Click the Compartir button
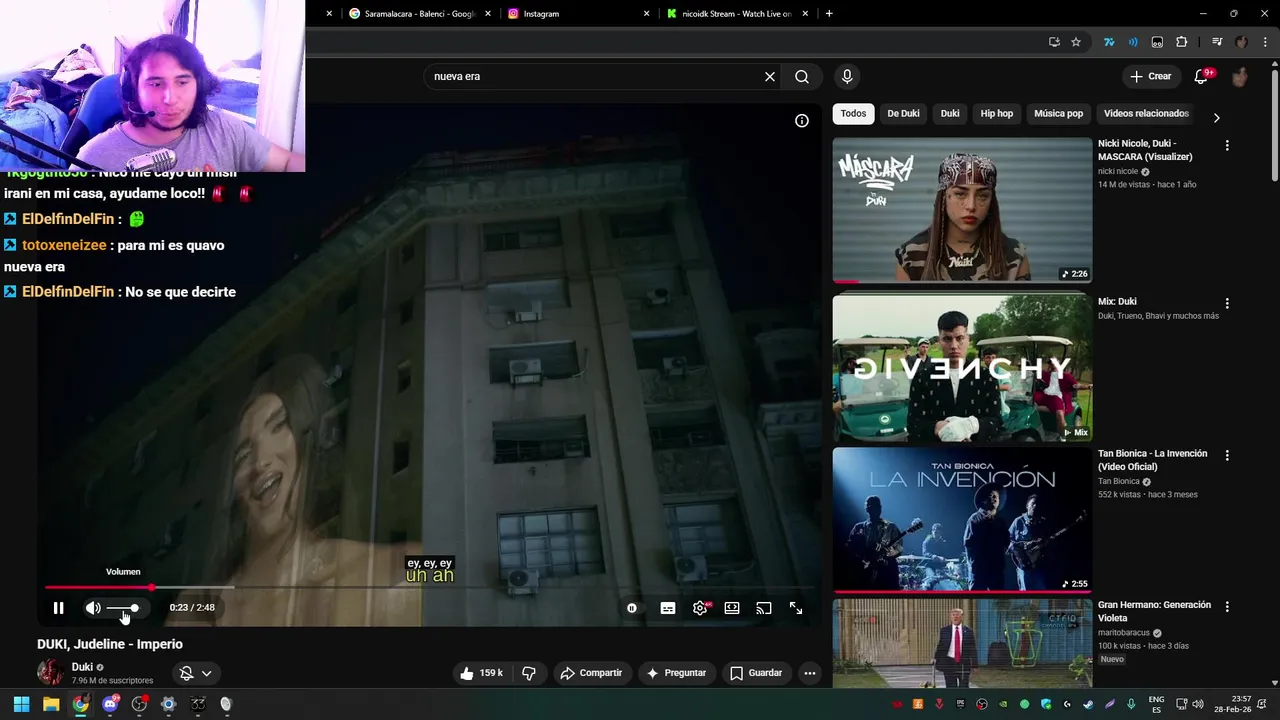This screenshot has width=1280, height=720. [591, 673]
